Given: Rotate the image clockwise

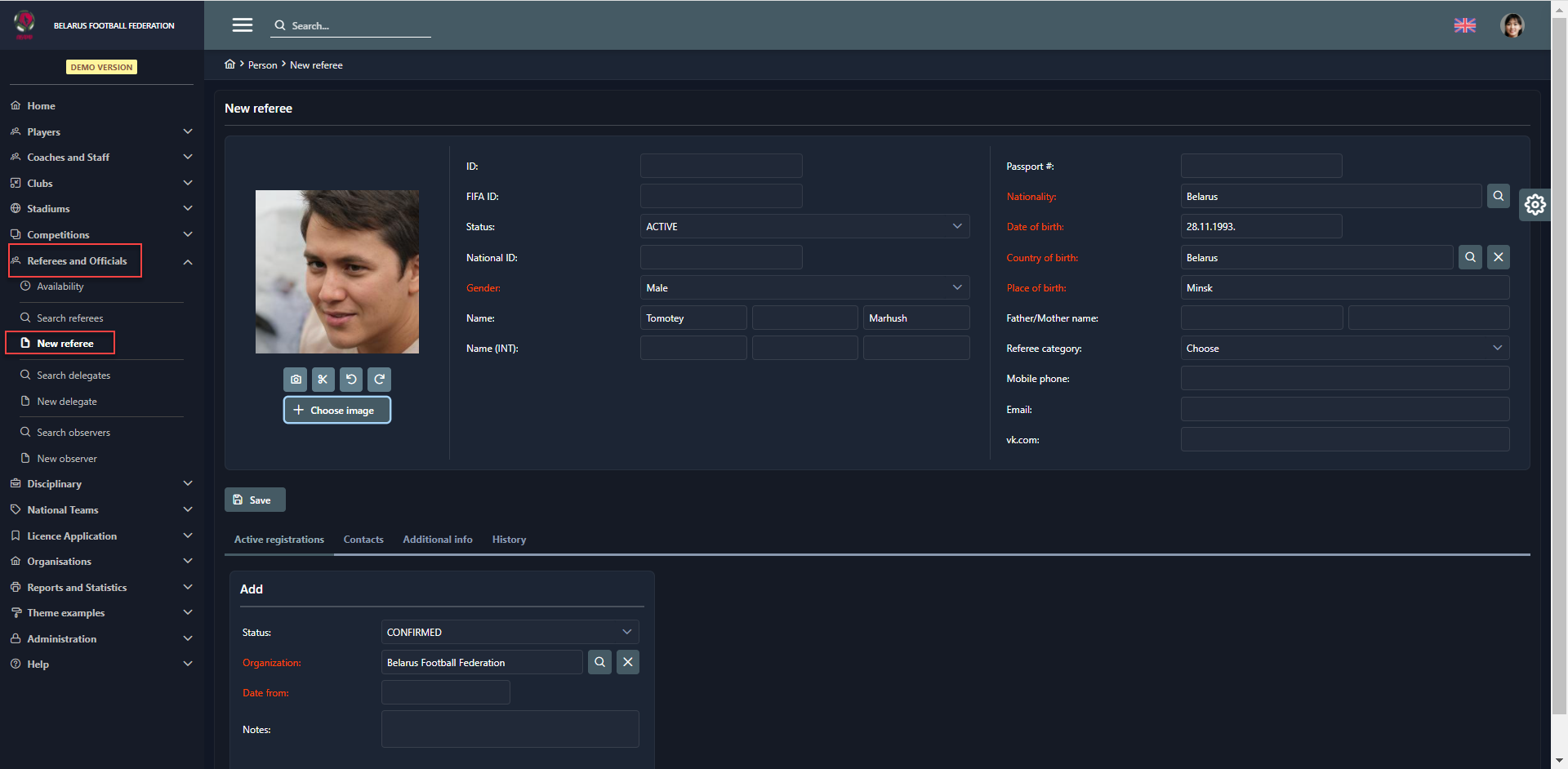Looking at the screenshot, I should coord(379,380).
